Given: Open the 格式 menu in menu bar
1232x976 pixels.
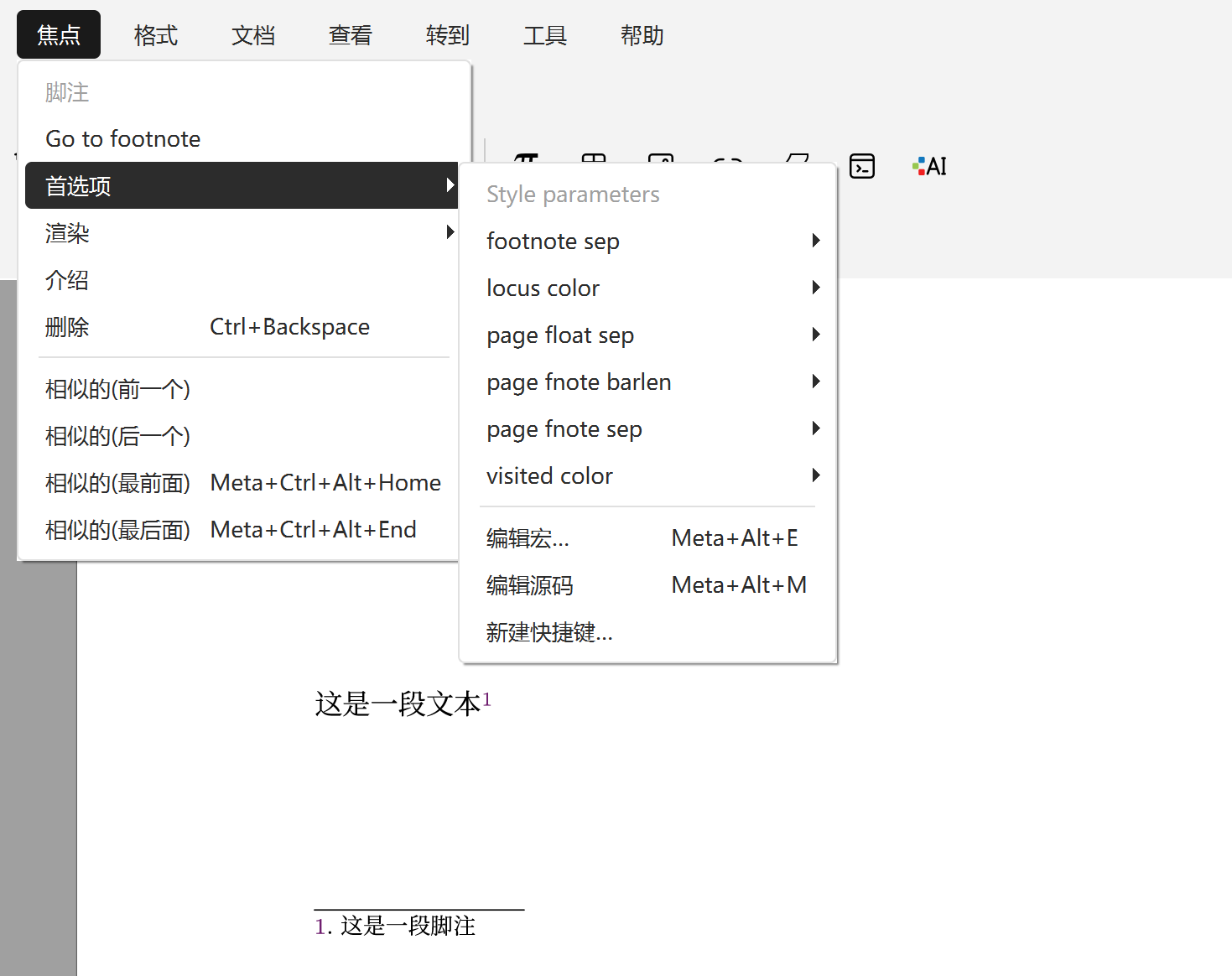Looking at the screenshot, I should pos(156,35).
